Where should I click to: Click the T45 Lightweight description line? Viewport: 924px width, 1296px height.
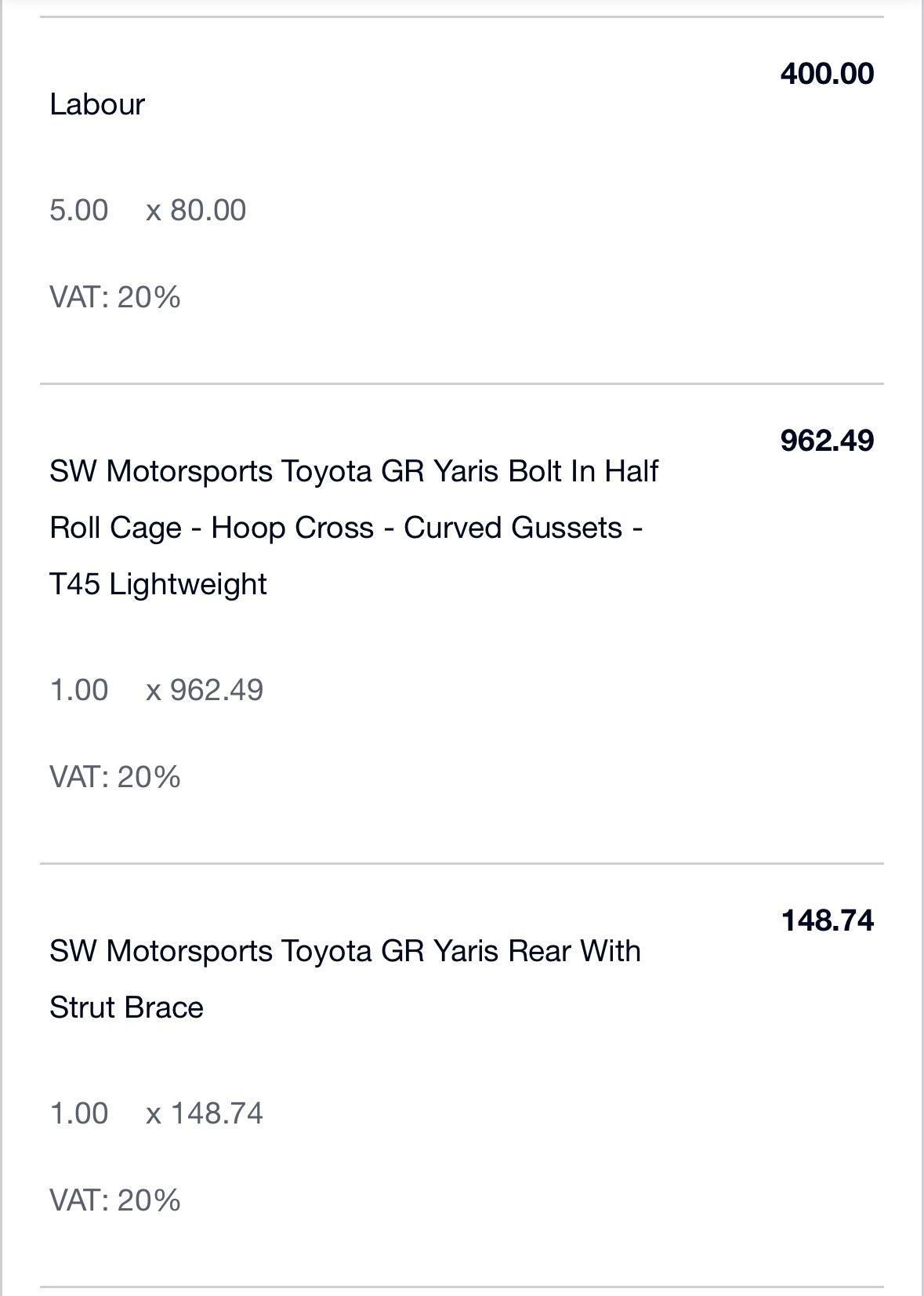[158, 584]
